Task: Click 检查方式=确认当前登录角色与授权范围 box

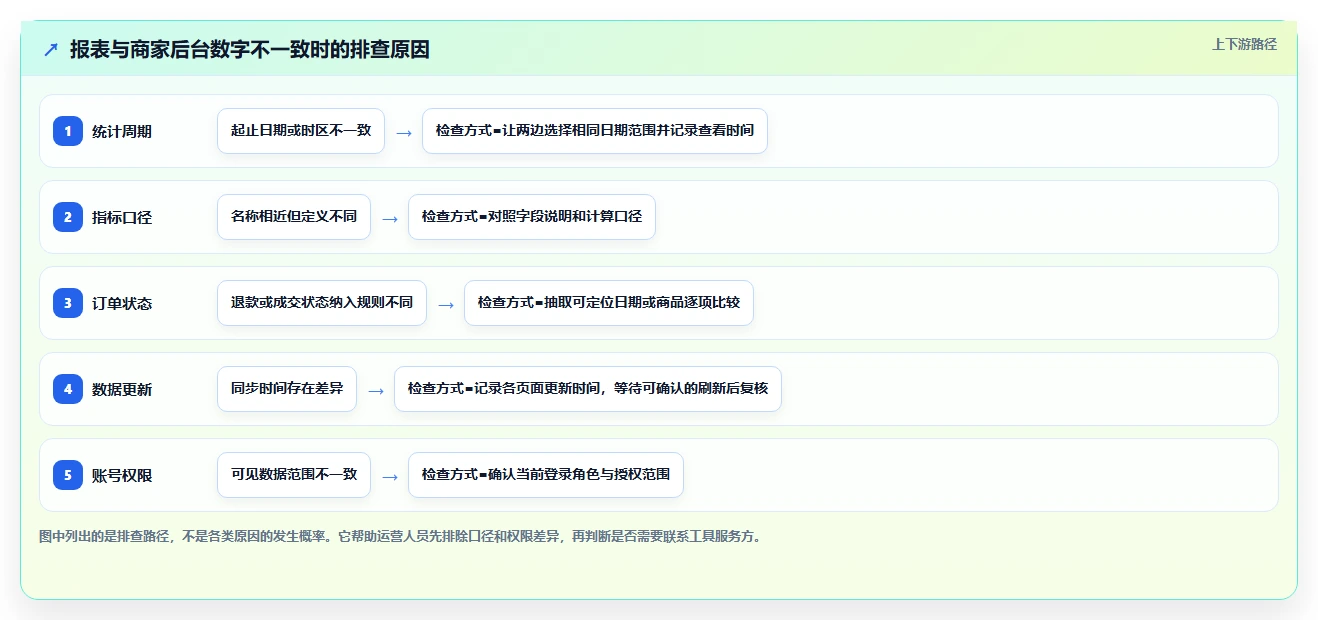Action: click(x=546, y=475)
